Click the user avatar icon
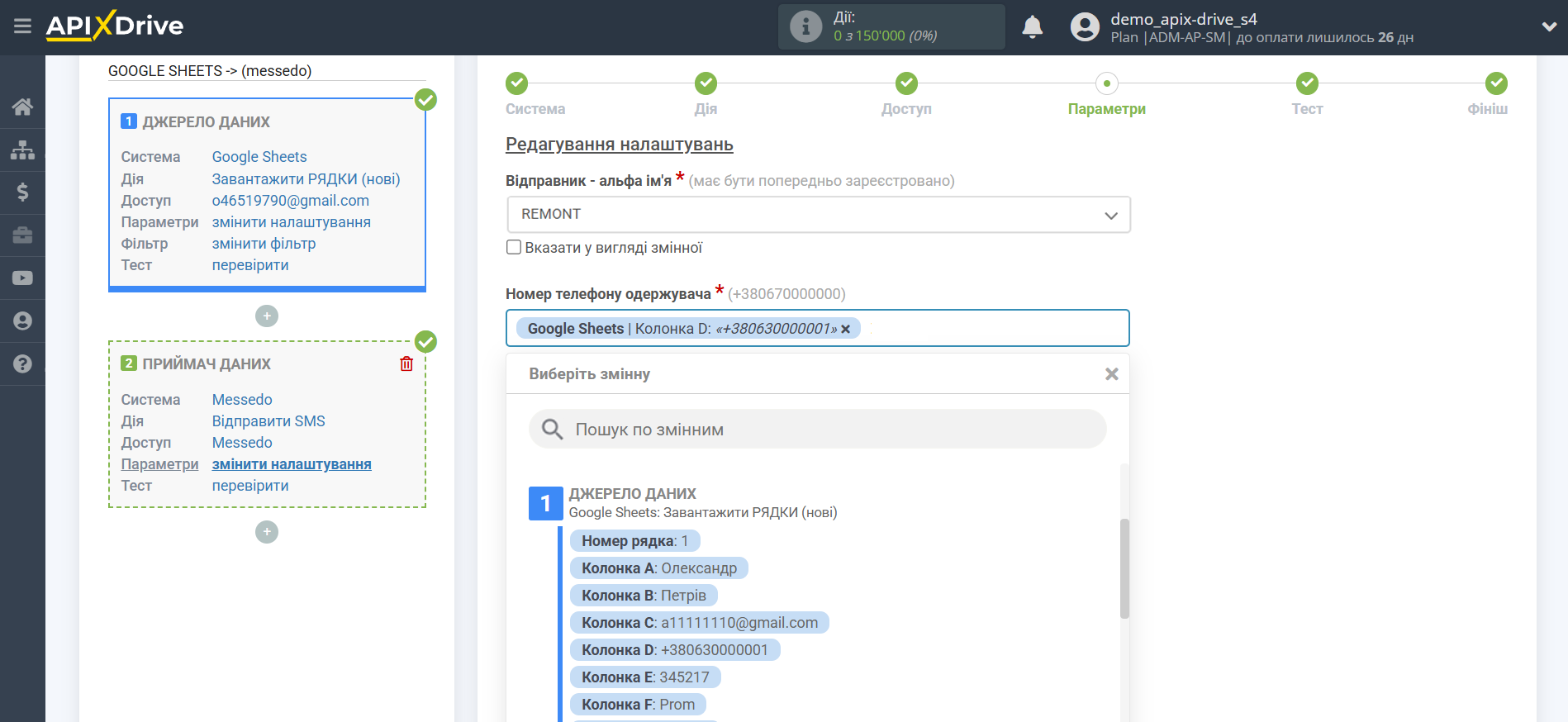 point(1085,27)
